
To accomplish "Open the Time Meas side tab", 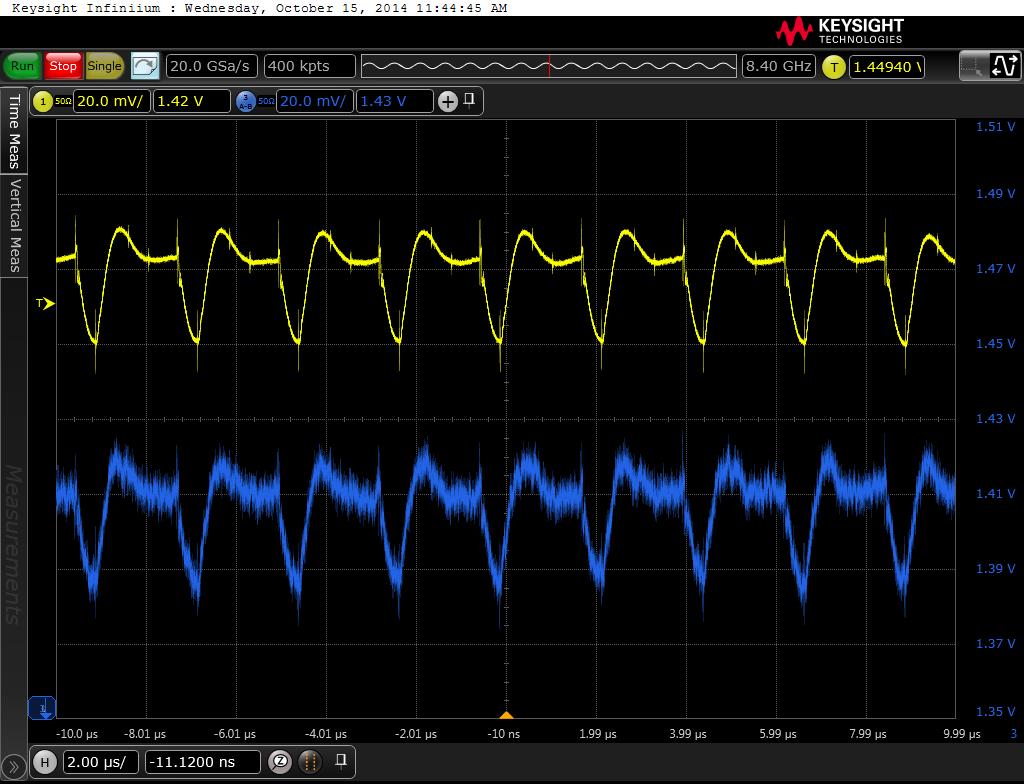I will click(x=14, y=131).
